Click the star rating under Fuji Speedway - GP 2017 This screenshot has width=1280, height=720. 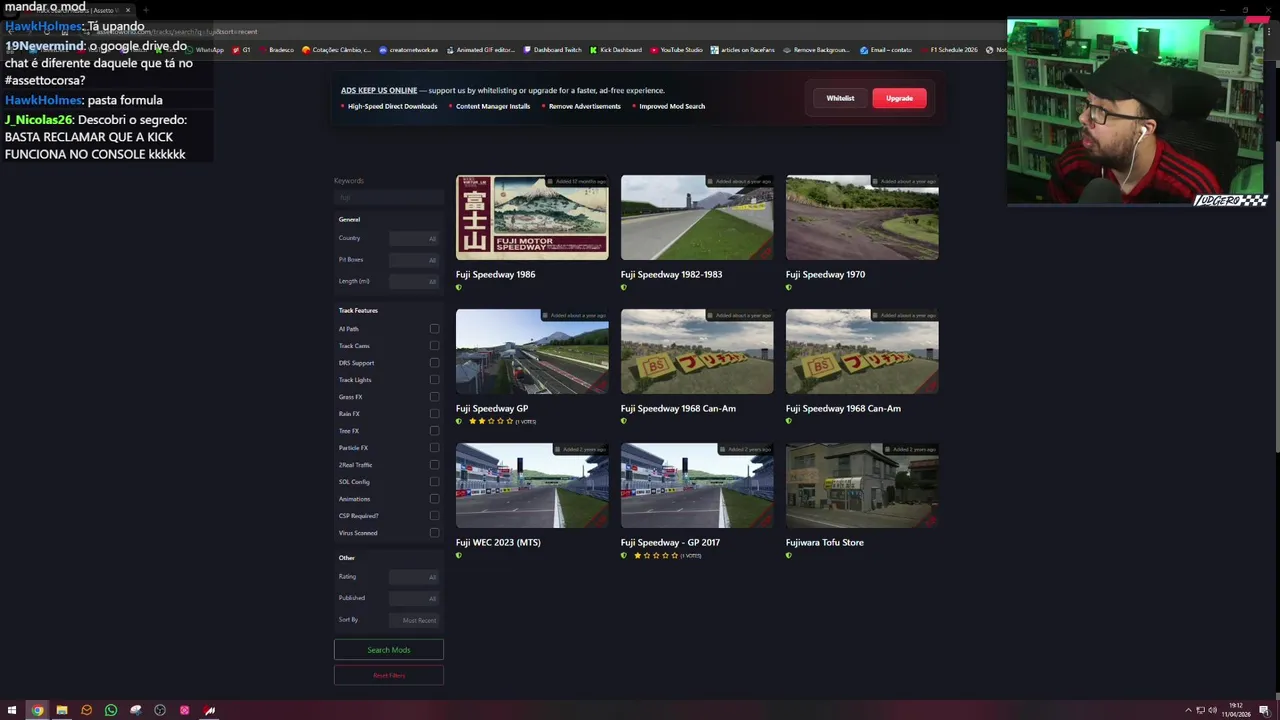point(656,556)
